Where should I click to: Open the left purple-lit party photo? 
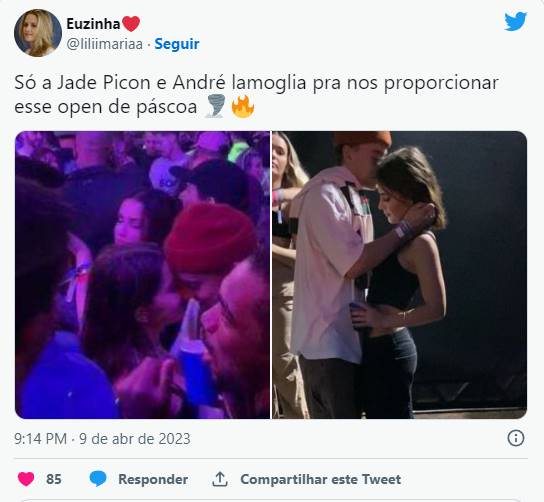[x=142, y=275]
